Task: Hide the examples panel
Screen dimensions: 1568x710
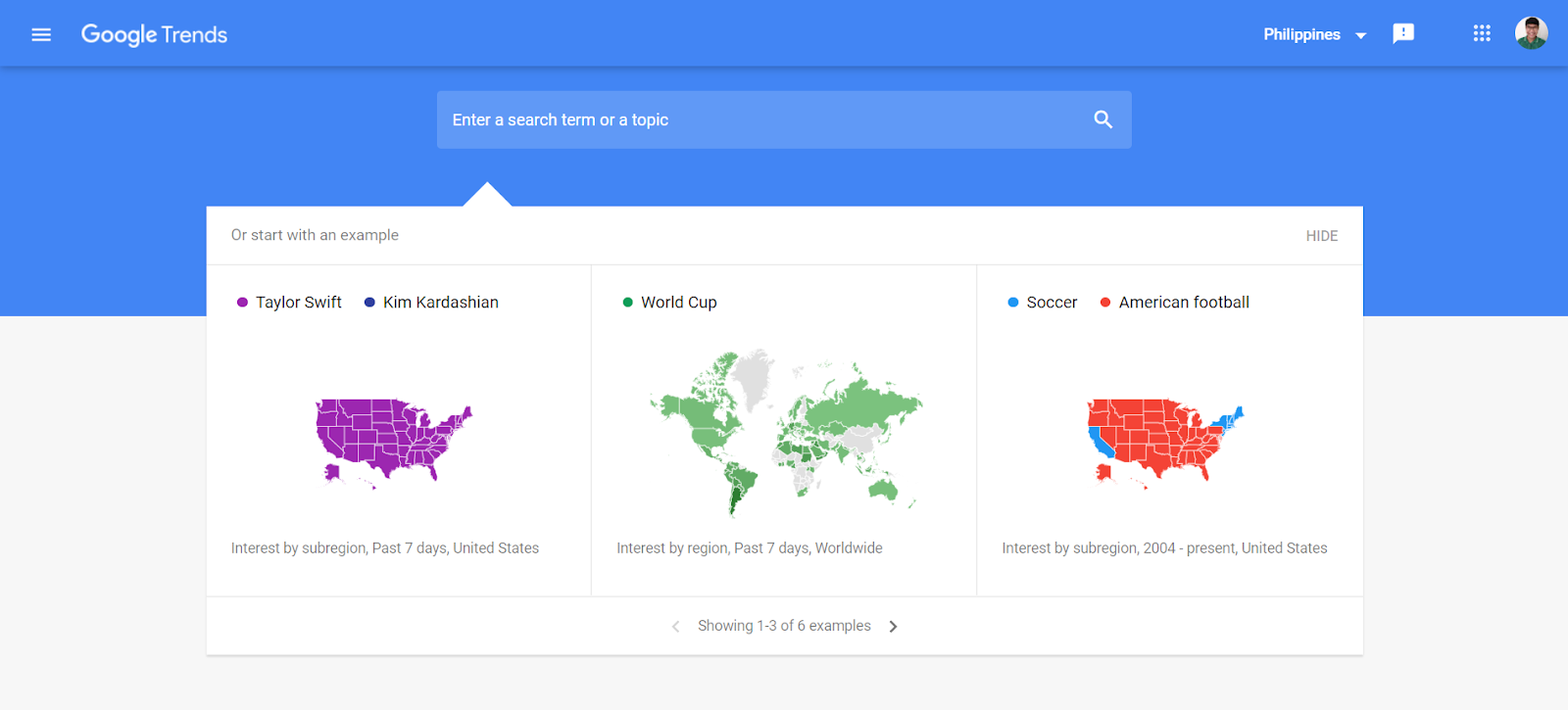Action: click(x=1321, y=236)
